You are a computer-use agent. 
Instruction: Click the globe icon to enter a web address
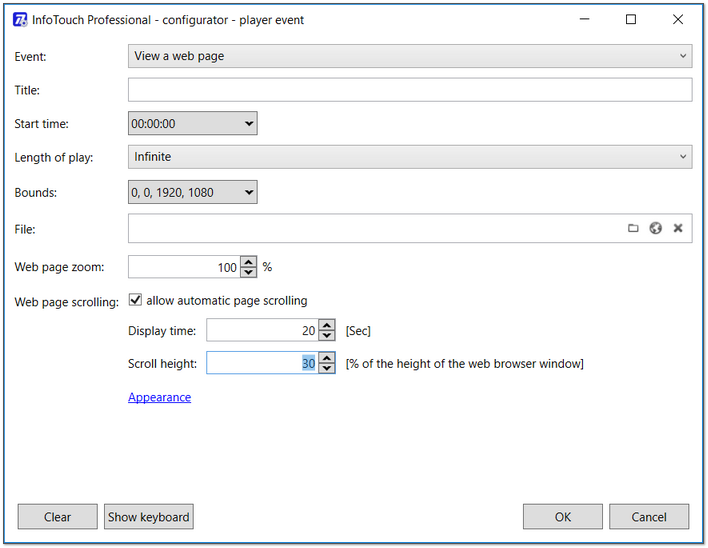coord(656,228)
